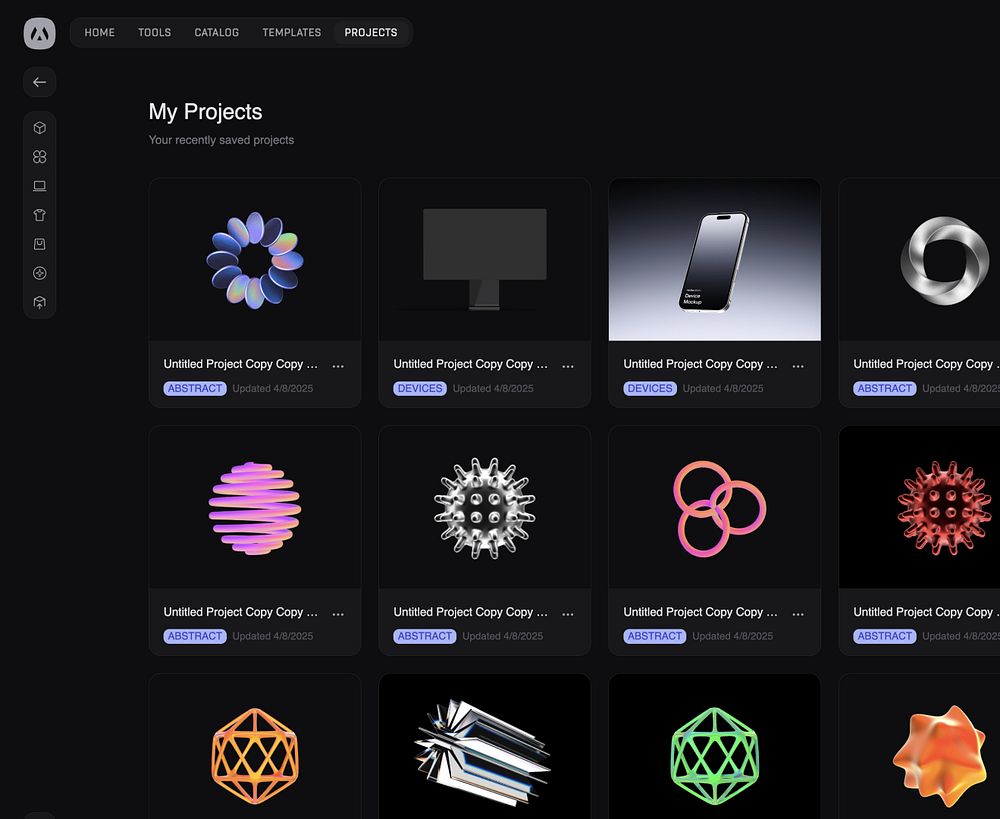
Task: Go to the Templates tab
Action: point(291,33)
